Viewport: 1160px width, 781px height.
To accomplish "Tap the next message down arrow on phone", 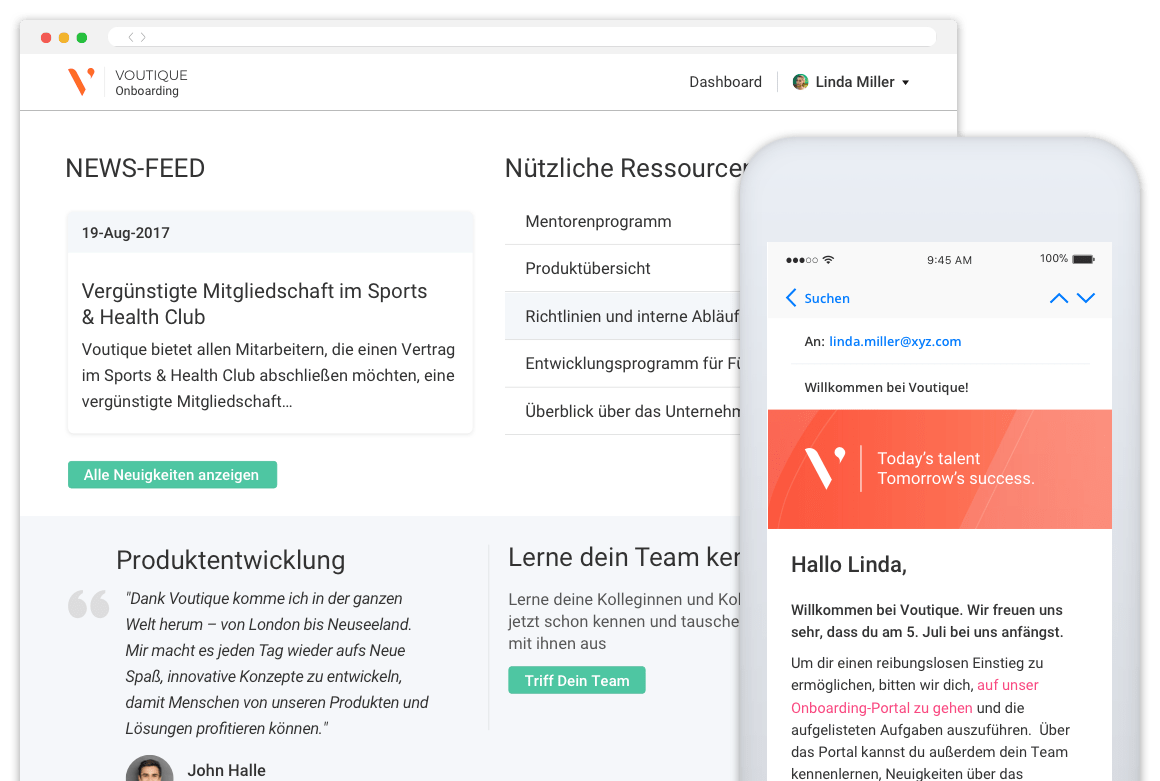I will 1086,298.
